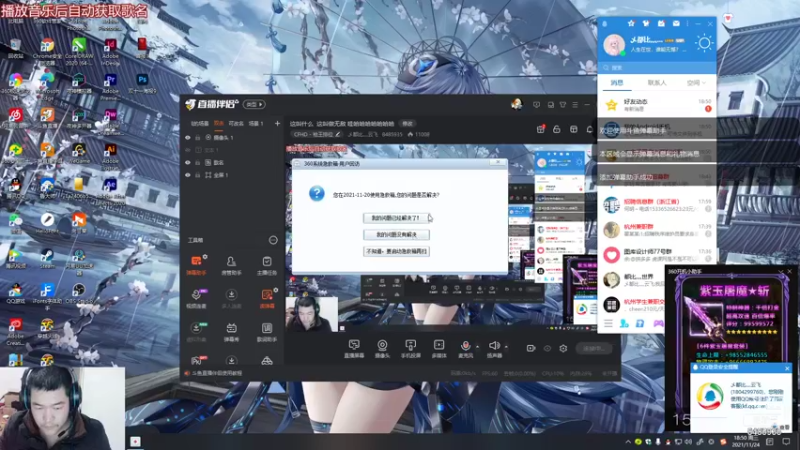
Task: Switch to the 可改名 scene tab
Action: coord(236,123)
